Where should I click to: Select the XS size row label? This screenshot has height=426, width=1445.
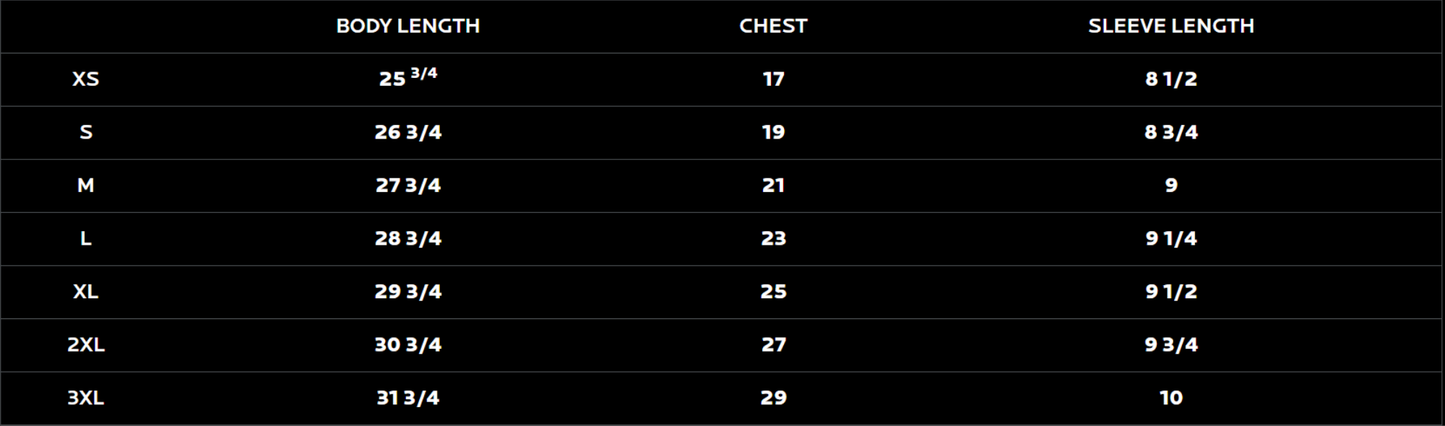86,79
